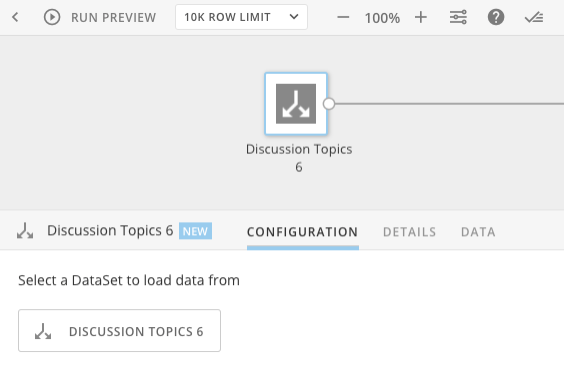Image resolution: width=564 pixels, height=370 pixels.
Task: Open the 10K ROW LIMIT dropdown
Action: pyautogui.click(x=241, y=17)
